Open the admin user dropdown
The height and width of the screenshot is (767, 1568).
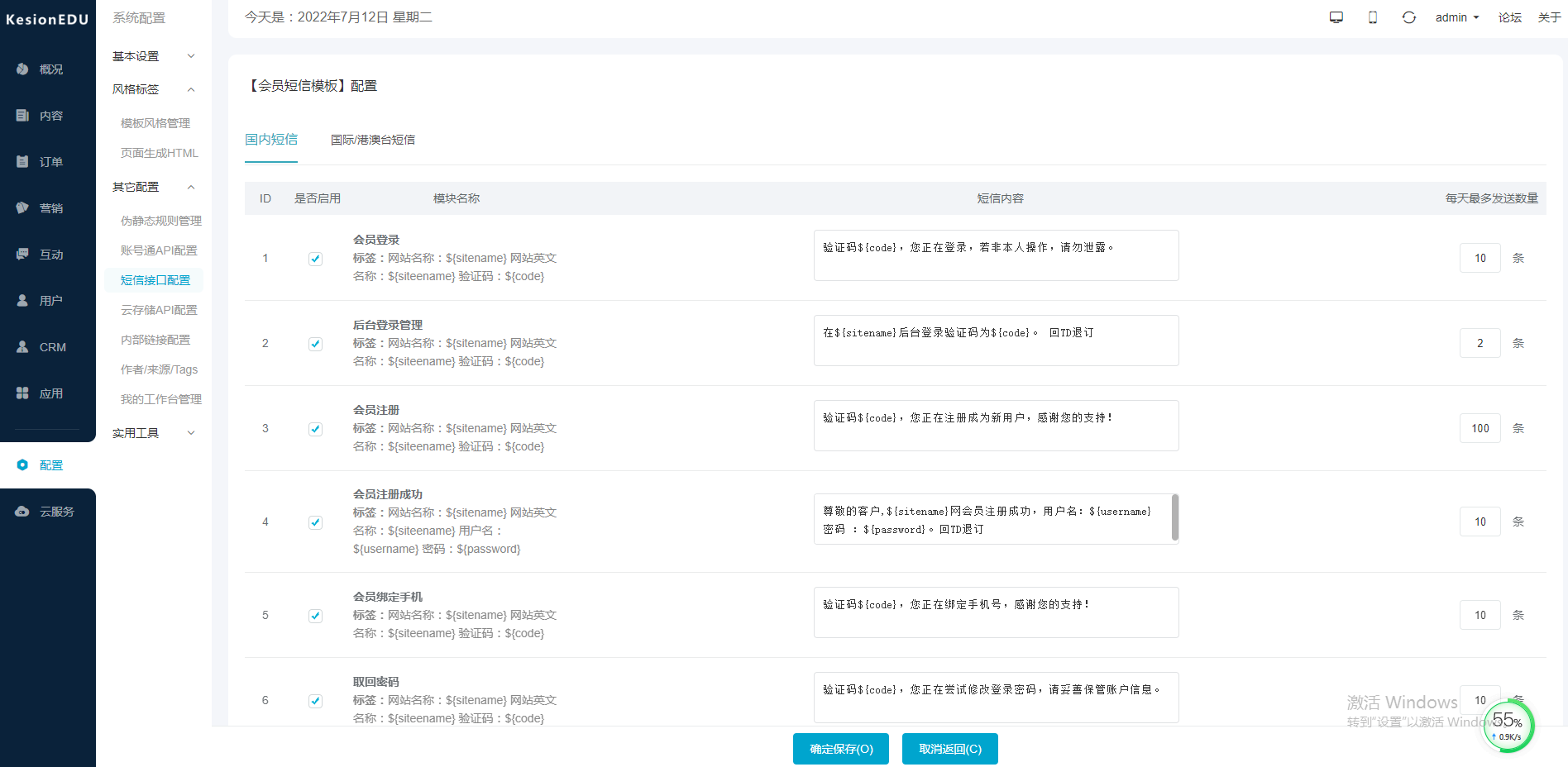pyautogui.click(x=1456, y=17)
